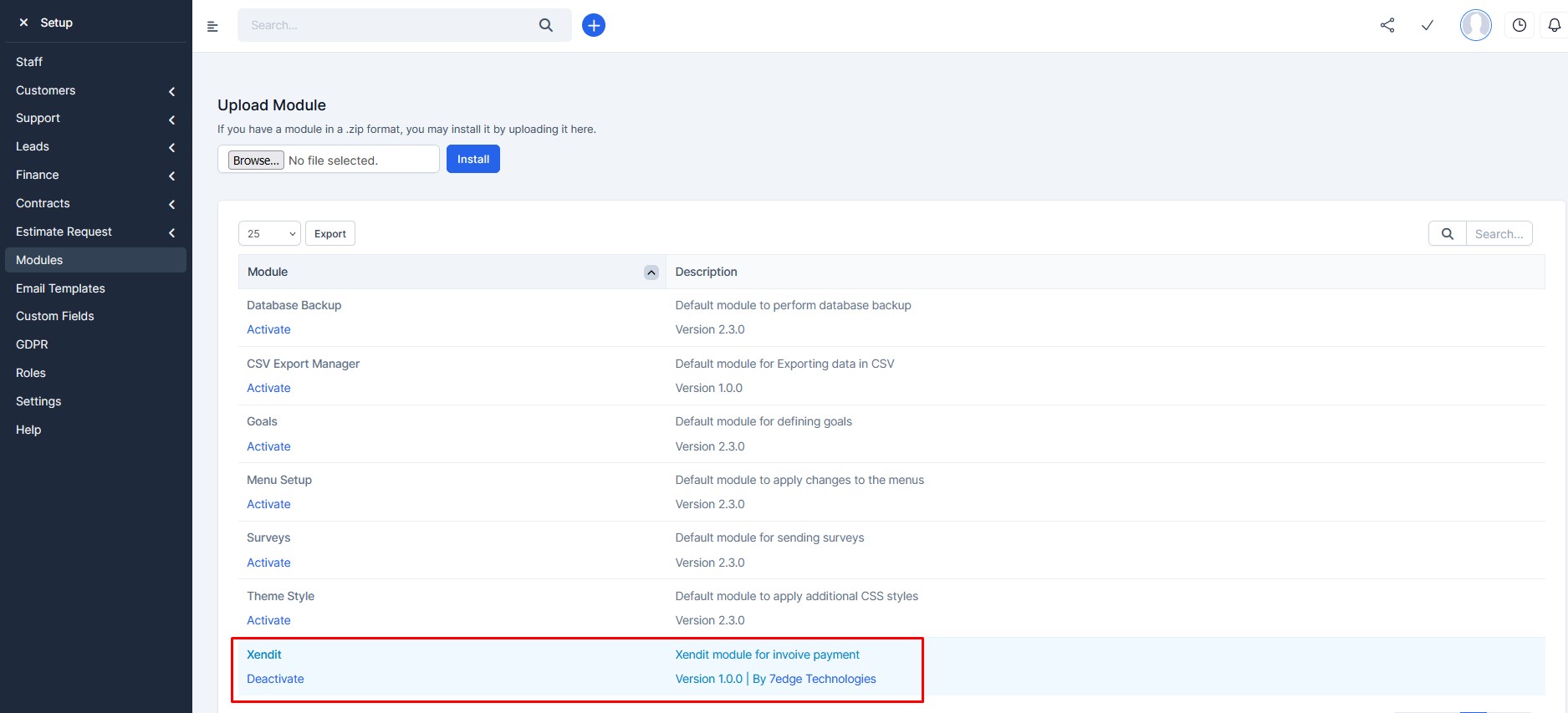Toggle sidebar with hamburger menu icon

click(212, 26)
